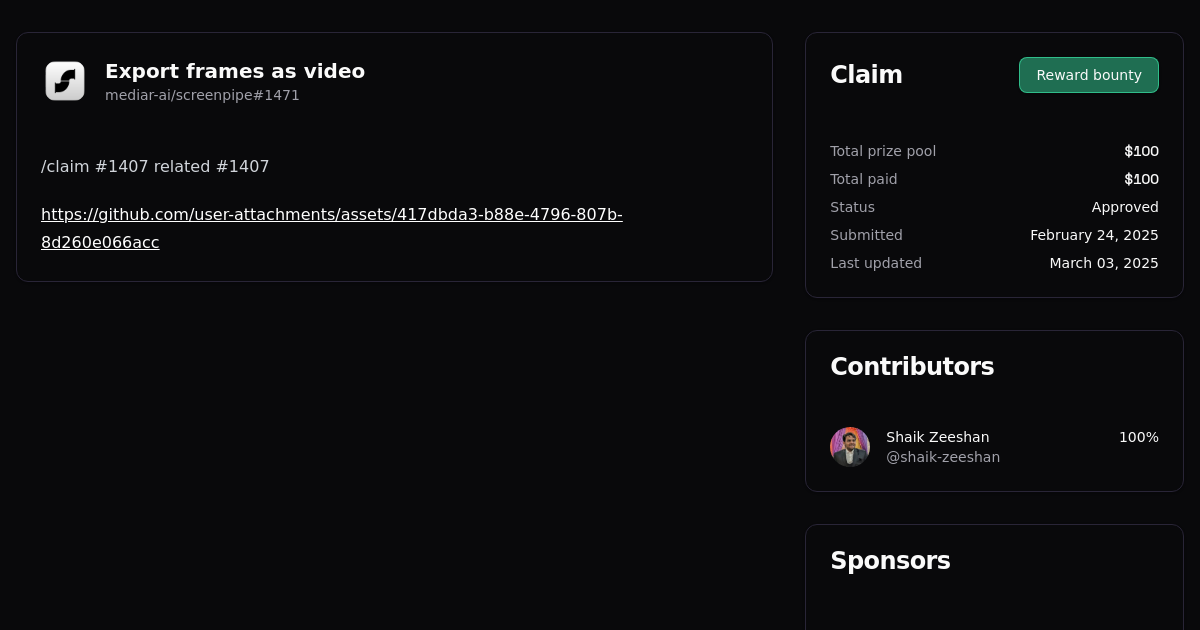1200x630 pixels.
Task: Click the last updated date March 03, 2025
Action: click(x=1103, y=263)
